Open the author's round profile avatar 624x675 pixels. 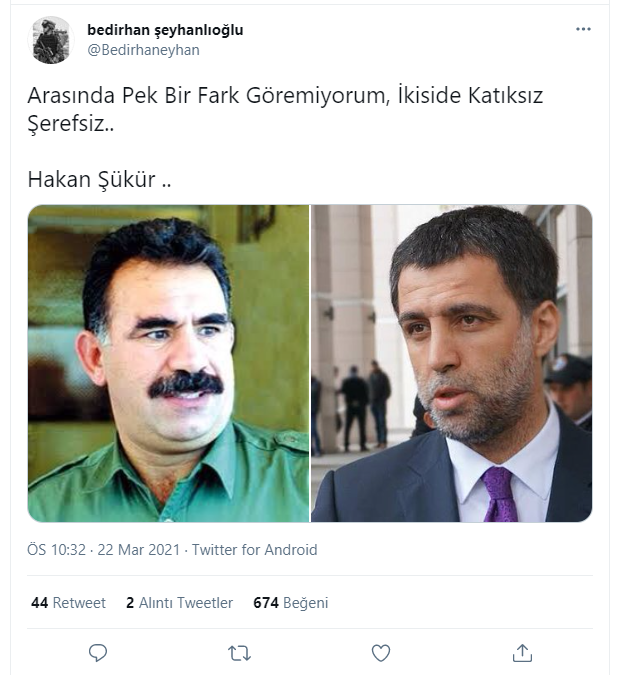point(51,40)
